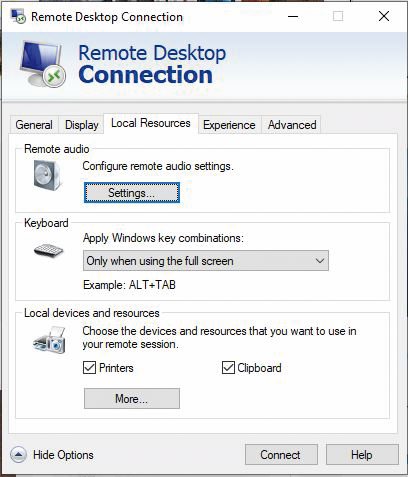Switch to the General tab

pyautogui.click(x=34, y=125)
